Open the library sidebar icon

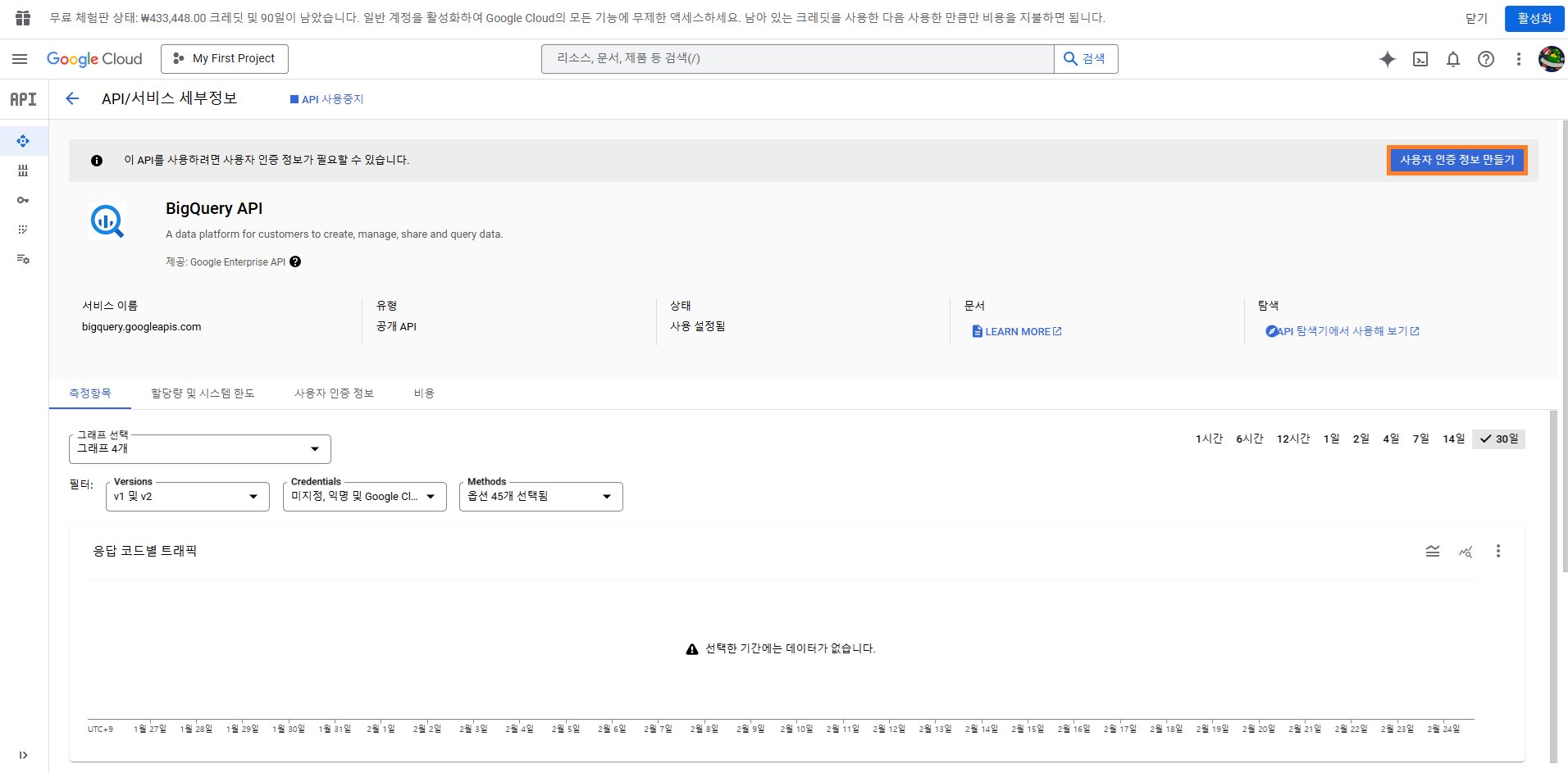[23, 171]
